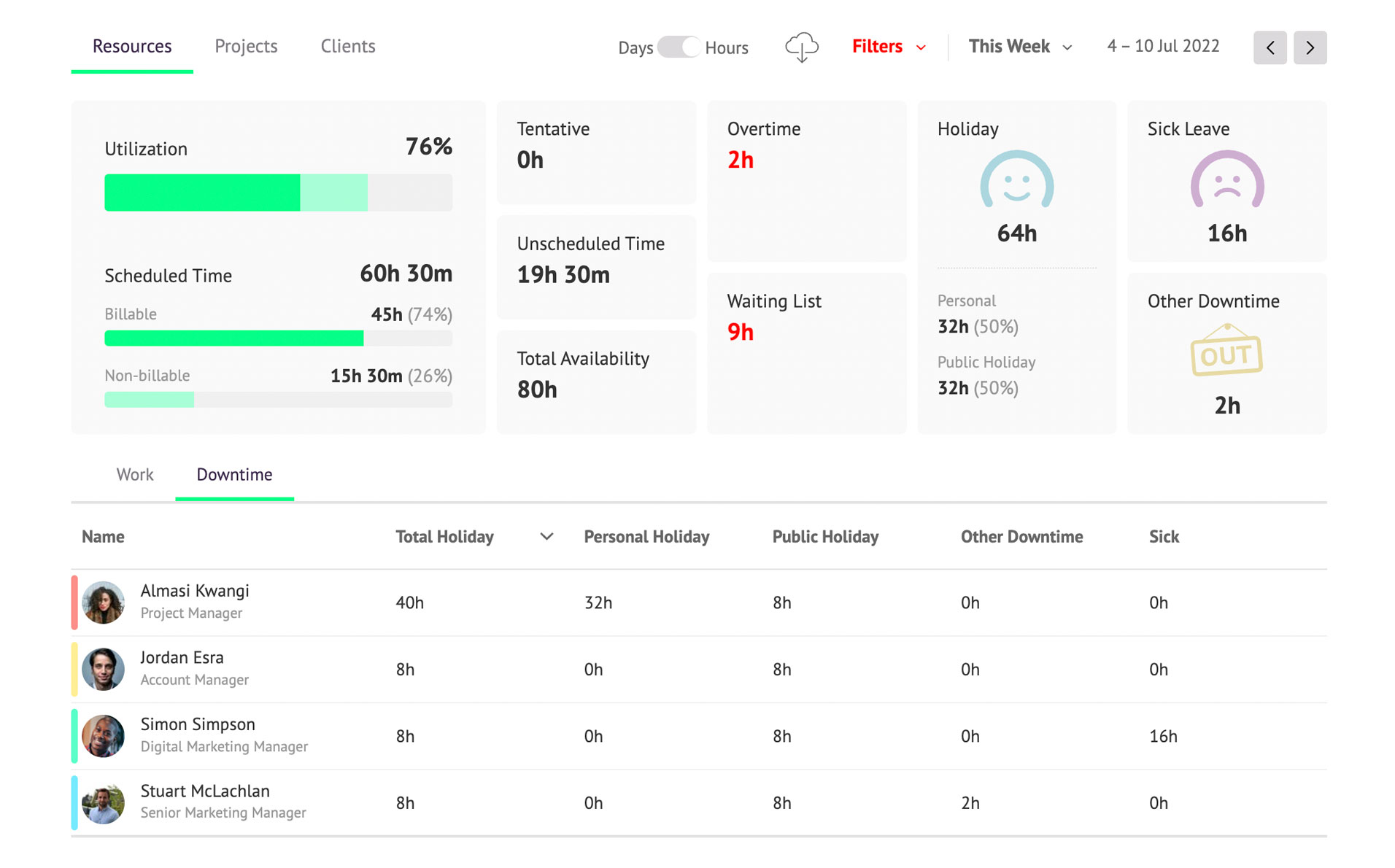
Task: Open the Filters dropdown
Action: tap(889, 47)
